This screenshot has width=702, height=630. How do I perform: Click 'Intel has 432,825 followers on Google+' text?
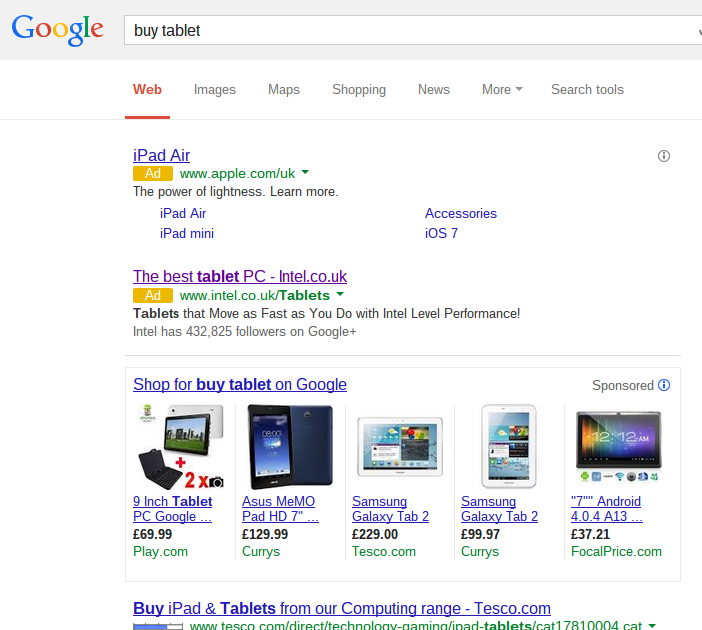pyautogui.click(x=244, y=332)
